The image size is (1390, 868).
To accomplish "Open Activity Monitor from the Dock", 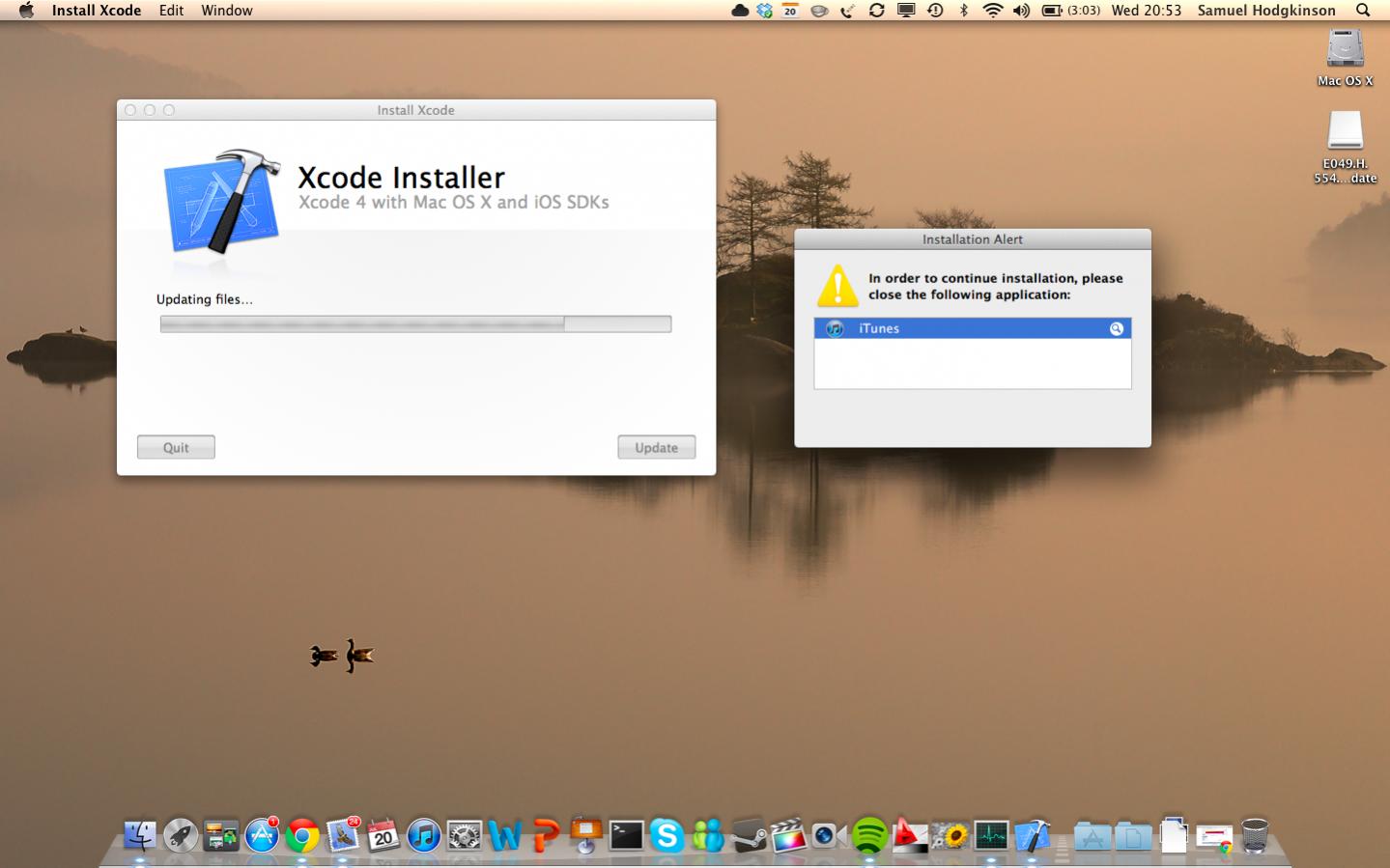I will pyautogui.click(x=991, y=835).
